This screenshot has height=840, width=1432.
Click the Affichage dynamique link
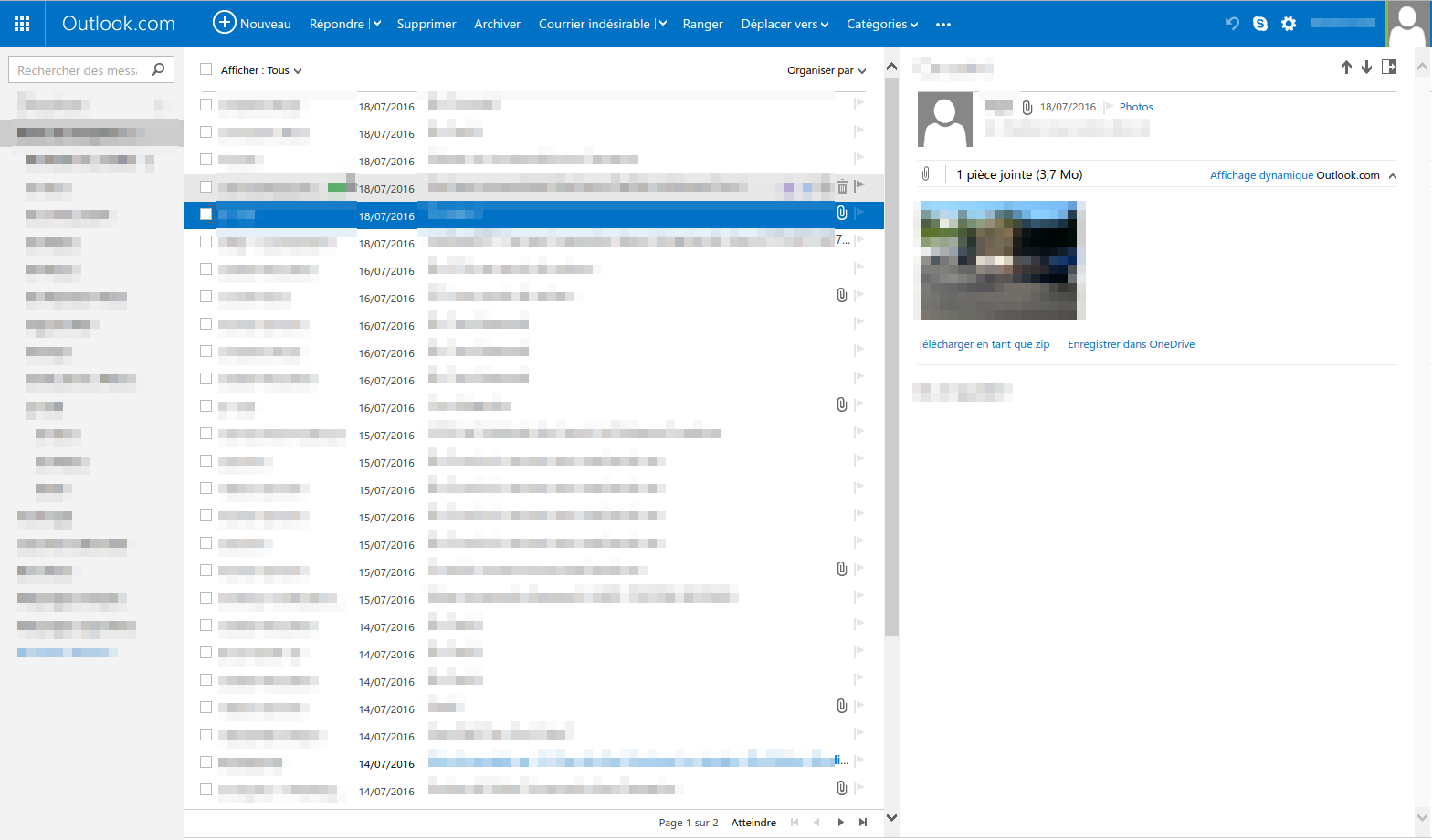1262,175
